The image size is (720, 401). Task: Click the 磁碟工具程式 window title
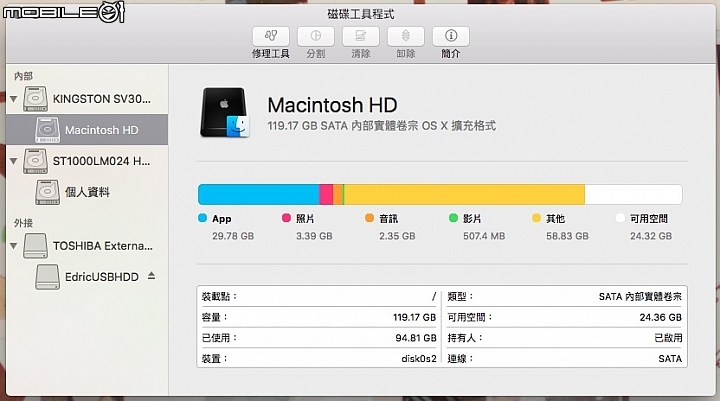(360, 14)
